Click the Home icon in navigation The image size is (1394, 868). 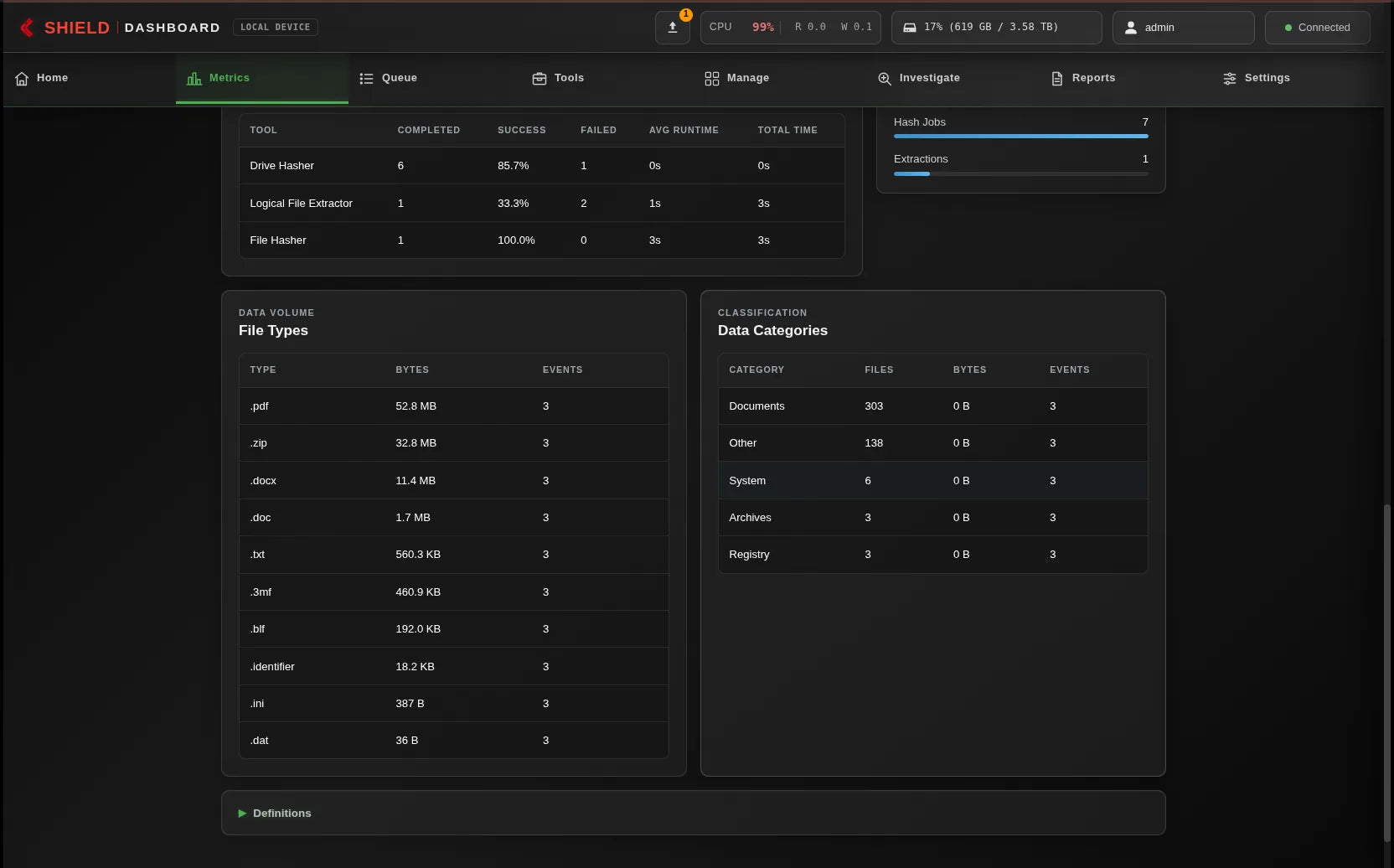(x=22, y=78)
